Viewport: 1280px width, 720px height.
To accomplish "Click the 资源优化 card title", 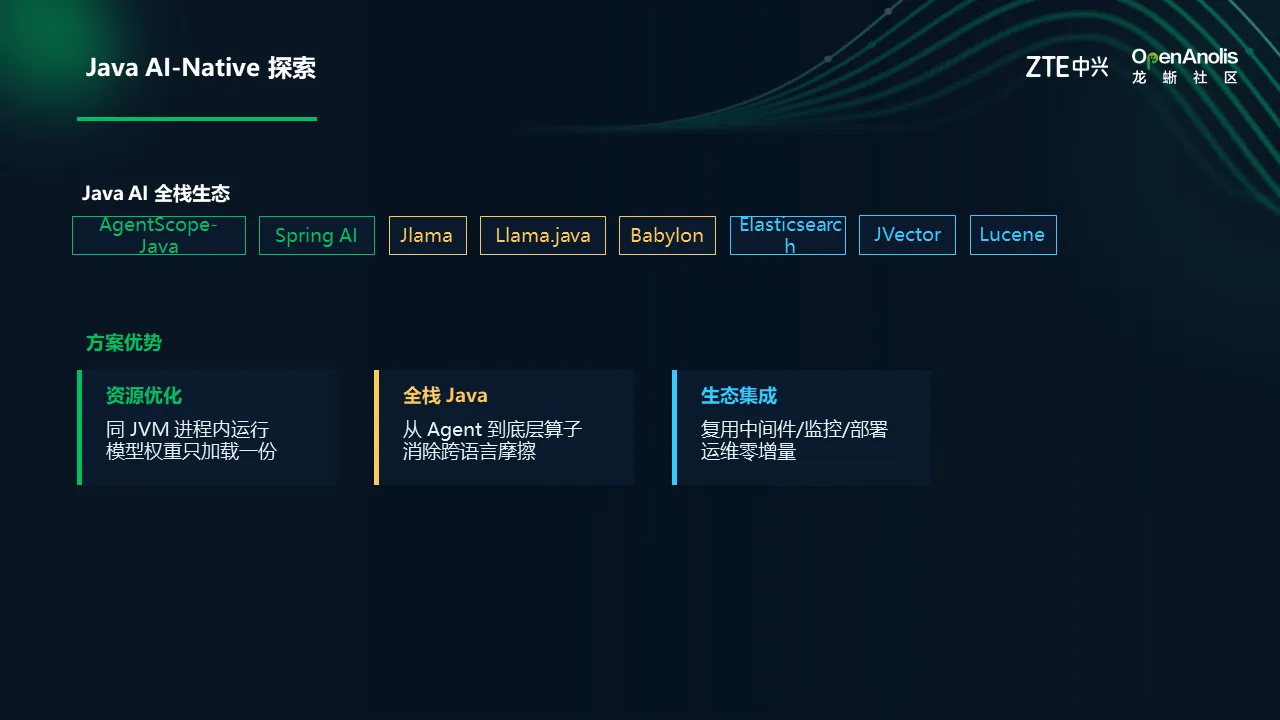I will (x=144, y=396).
